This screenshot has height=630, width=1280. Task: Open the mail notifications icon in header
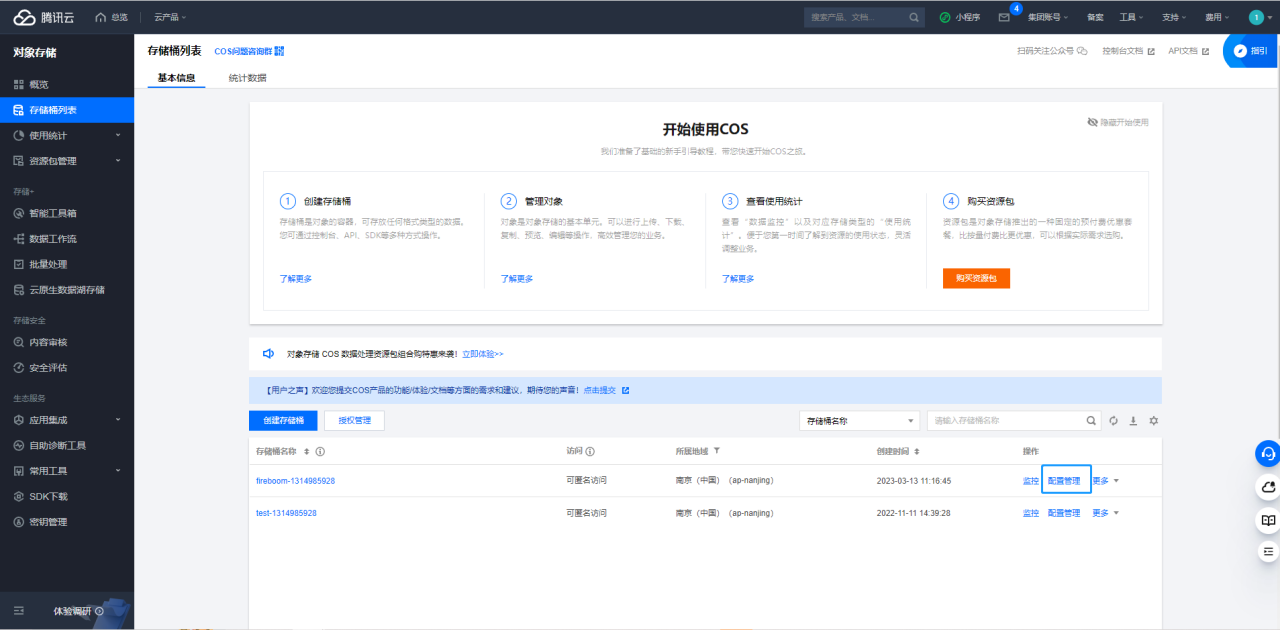click(1004, 18)
